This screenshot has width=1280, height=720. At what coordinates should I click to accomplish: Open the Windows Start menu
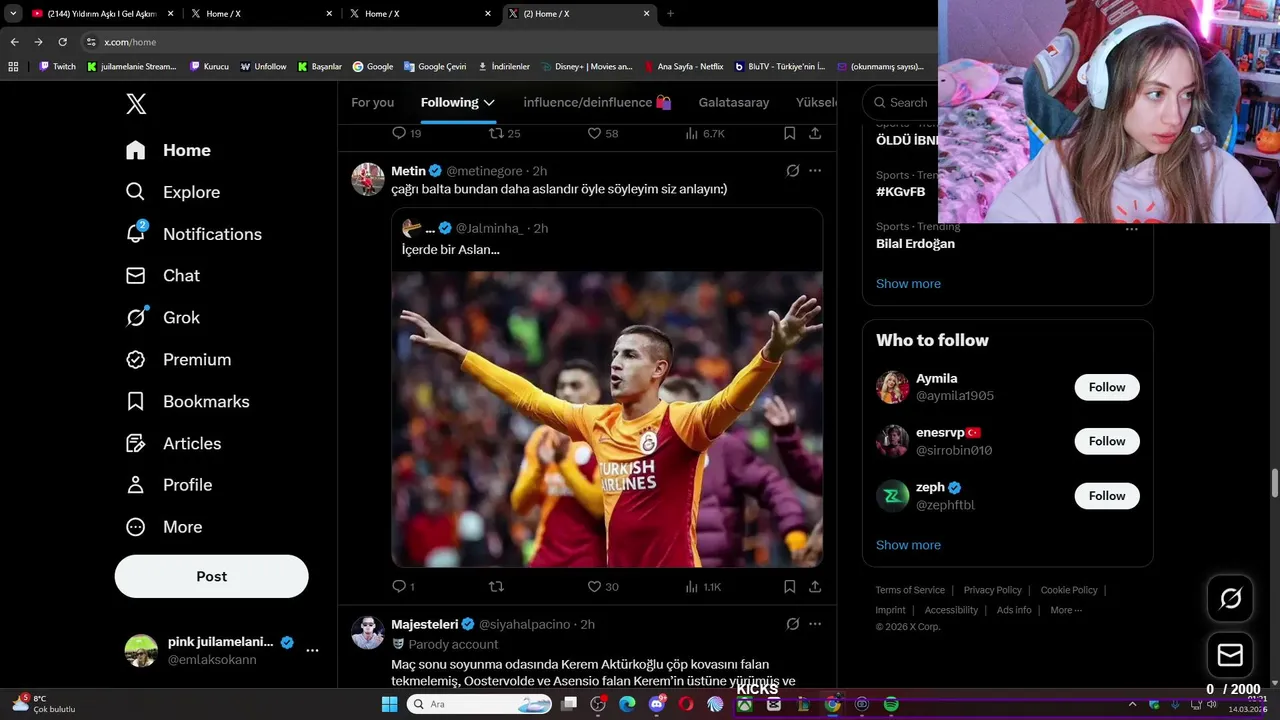pyautogui.click(x=390, y=704)
